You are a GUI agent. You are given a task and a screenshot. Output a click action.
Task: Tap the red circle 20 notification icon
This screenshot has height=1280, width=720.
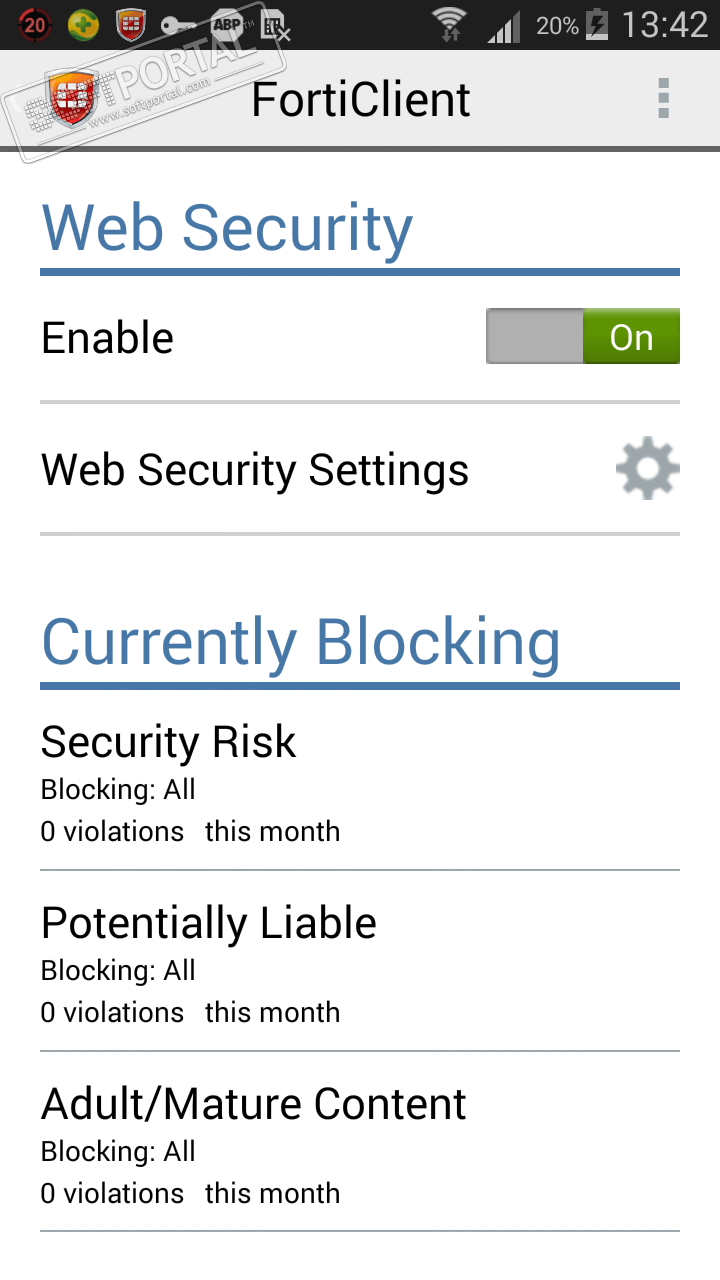pyautogui.click(x=34, y=24)
